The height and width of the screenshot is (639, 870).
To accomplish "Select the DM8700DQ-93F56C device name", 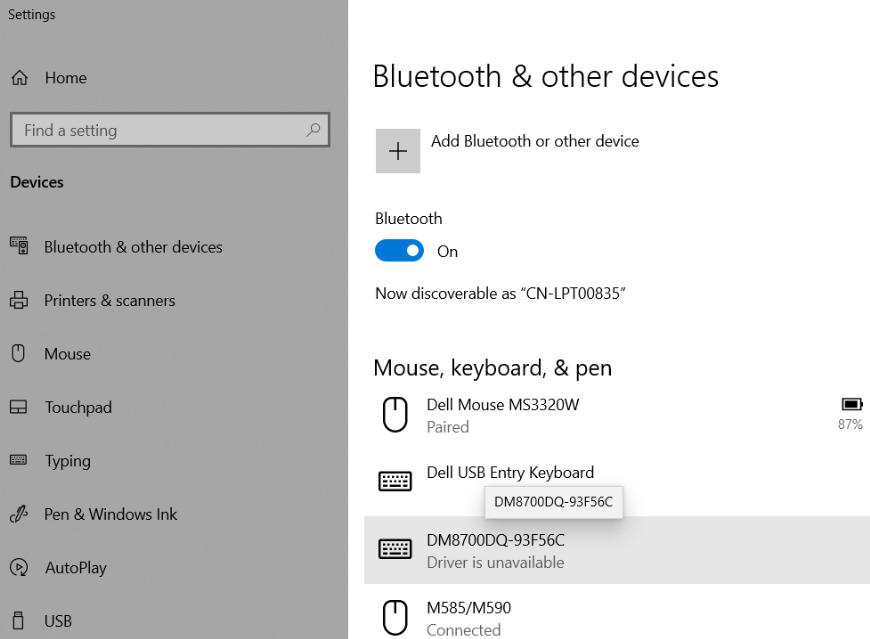I will click(495, 540).
